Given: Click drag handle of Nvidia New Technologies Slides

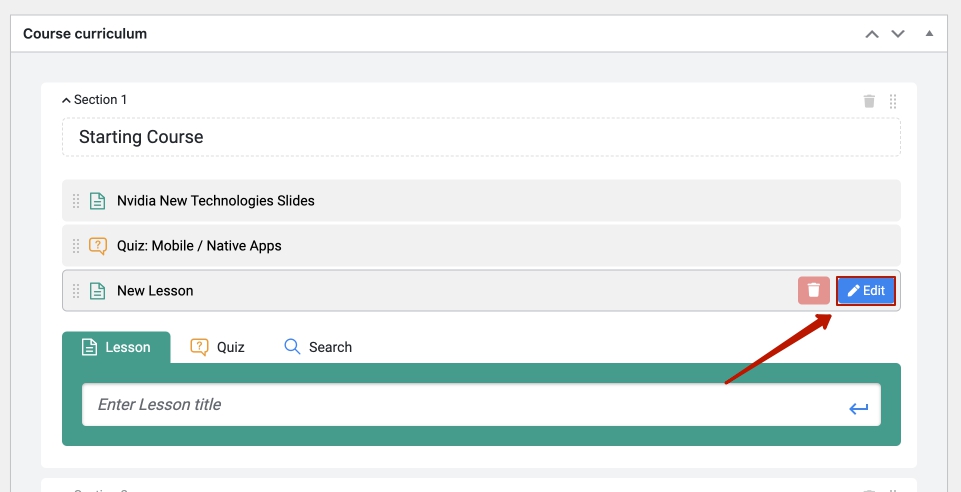Looking at the screenshot, I should tap(76, 201).
